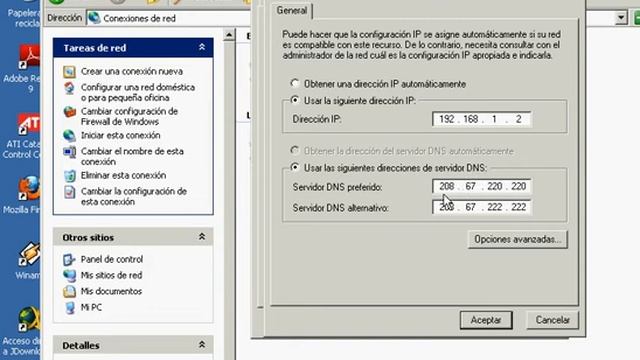Click the Eliminar esta conexión icon

click(x=69, y=176)
